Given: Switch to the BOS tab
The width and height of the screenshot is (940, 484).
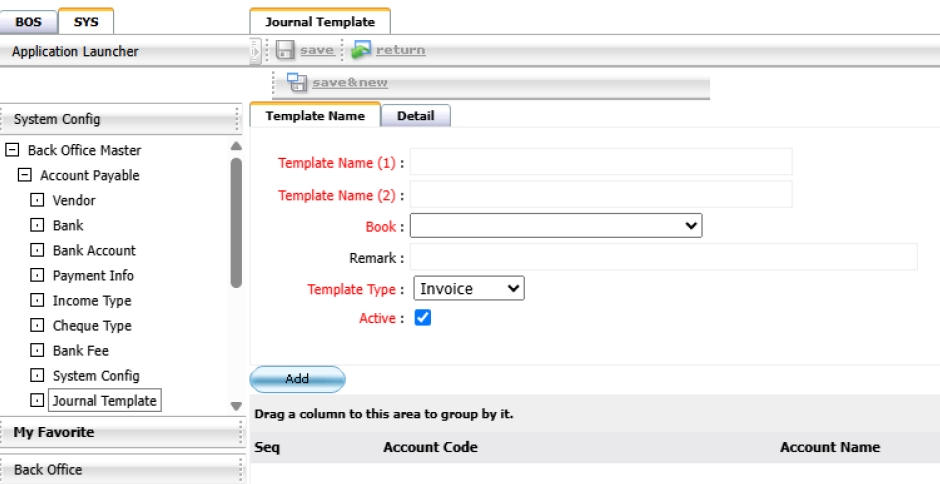Looking at the screenshot, I should 28,21.
